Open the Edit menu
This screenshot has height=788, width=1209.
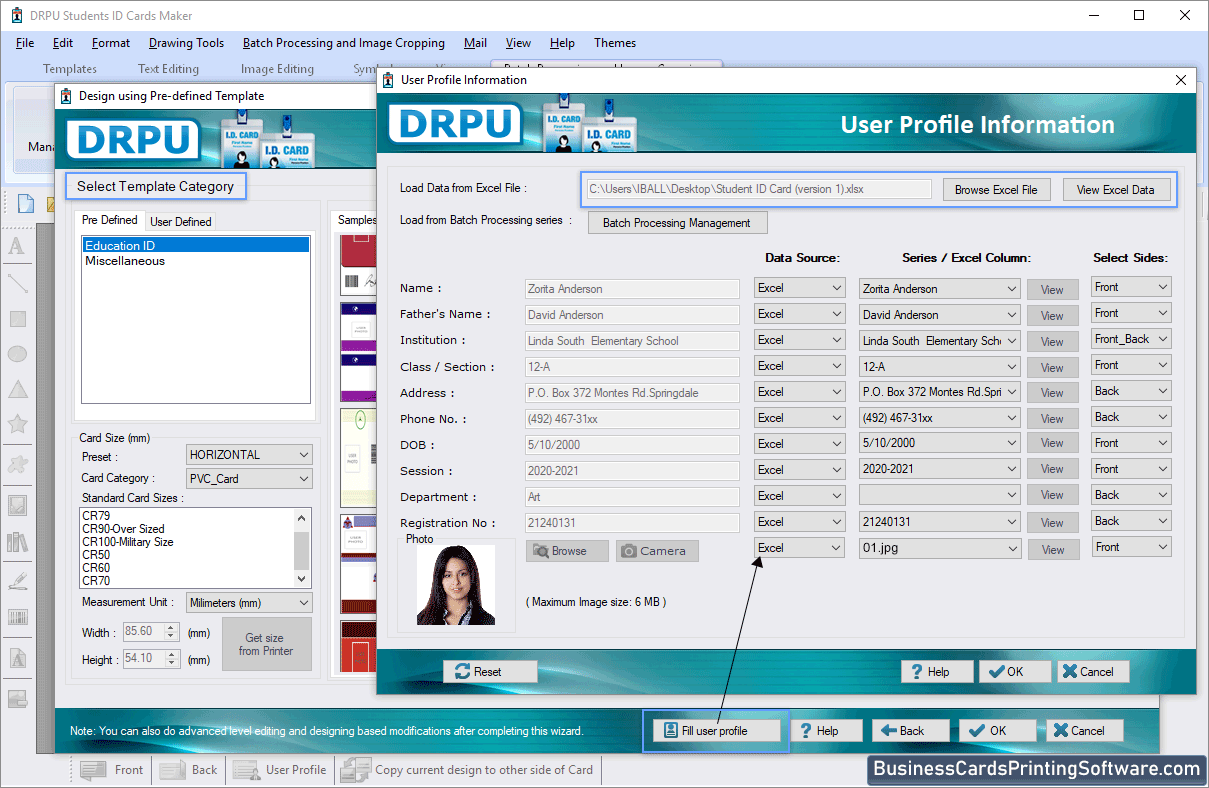(x=63, y=43)
